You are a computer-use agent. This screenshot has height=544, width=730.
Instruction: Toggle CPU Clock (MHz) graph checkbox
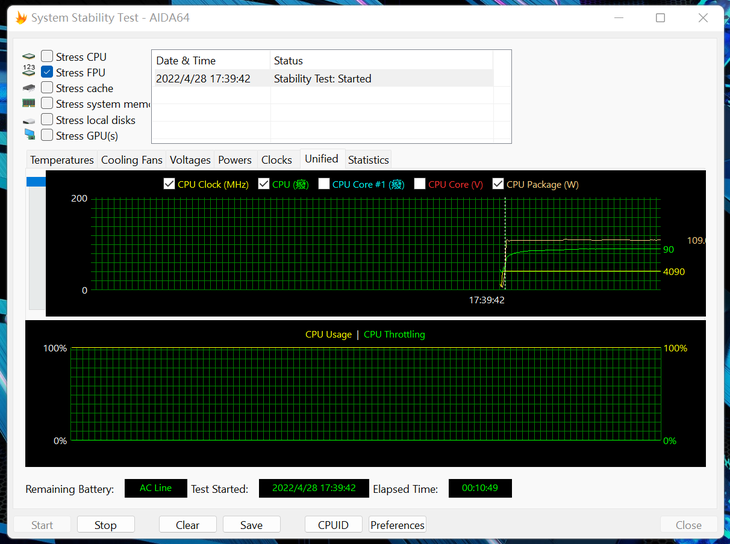click(x=169, y=184)
